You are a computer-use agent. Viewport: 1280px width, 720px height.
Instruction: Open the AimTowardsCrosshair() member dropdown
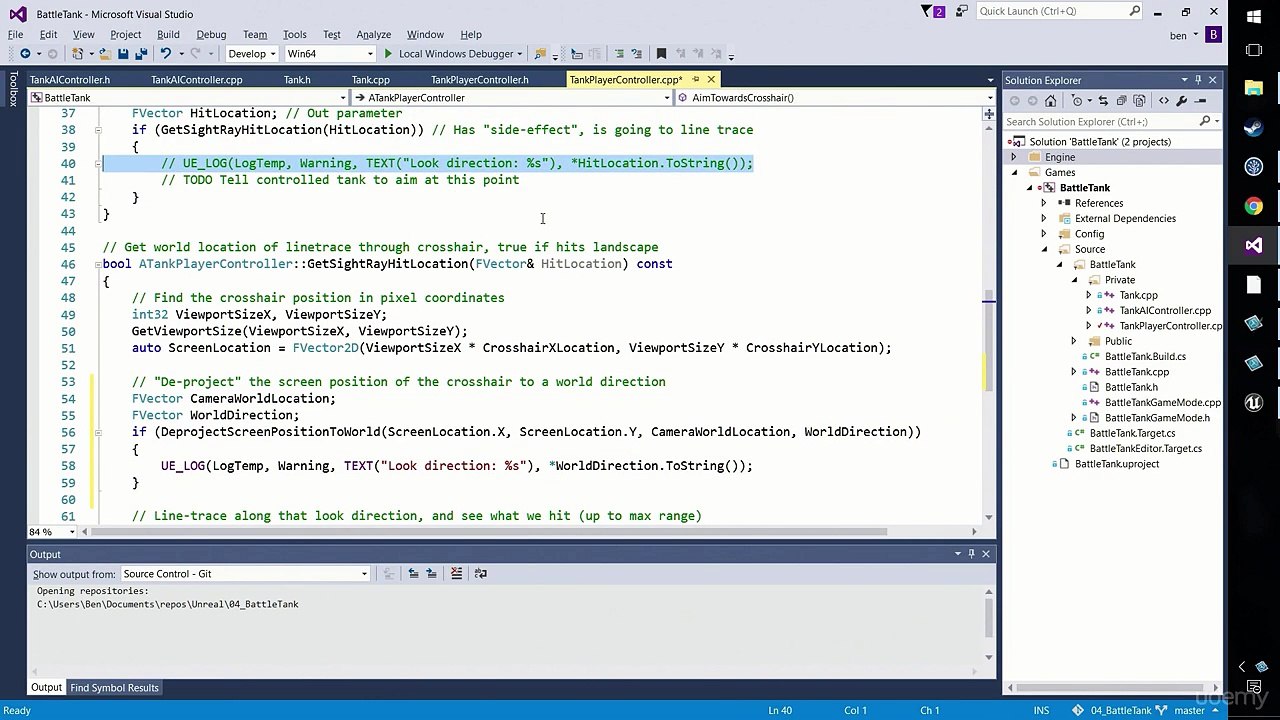[835, 97]
